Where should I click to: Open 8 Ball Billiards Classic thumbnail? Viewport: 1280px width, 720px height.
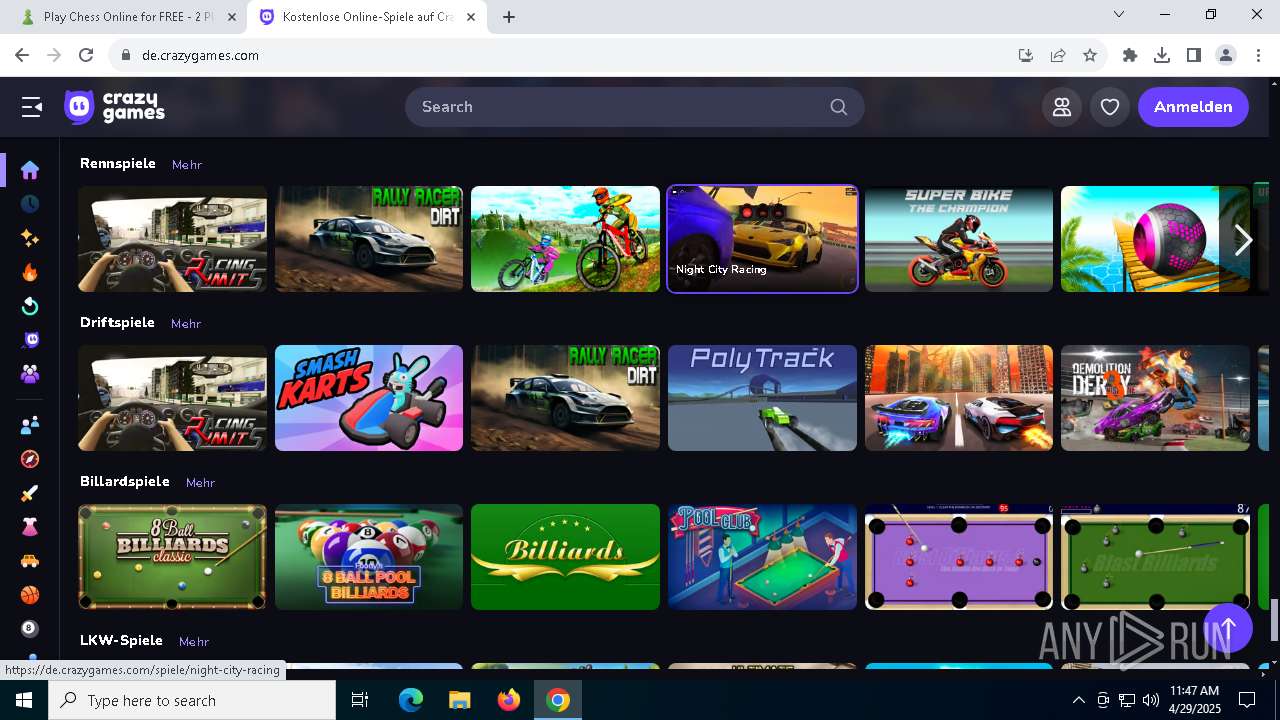[173, 557]
